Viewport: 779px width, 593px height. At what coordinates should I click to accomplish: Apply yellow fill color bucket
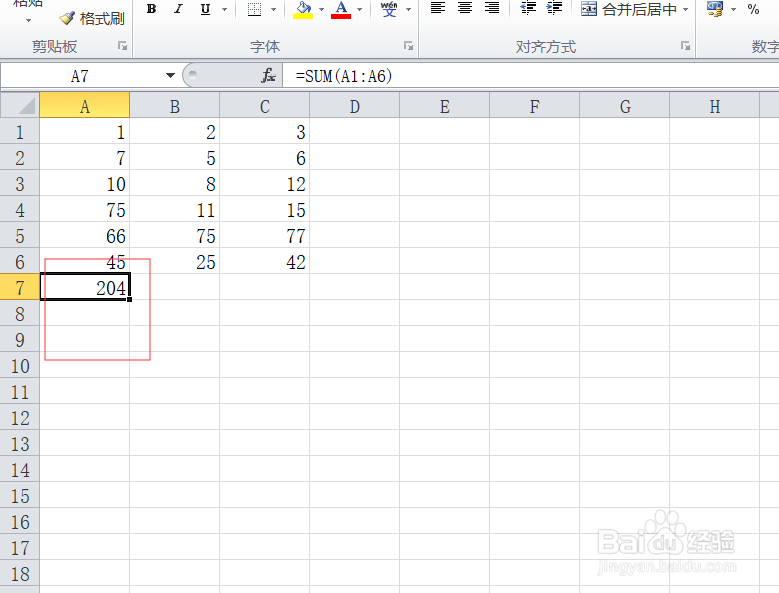click(303, 9)
